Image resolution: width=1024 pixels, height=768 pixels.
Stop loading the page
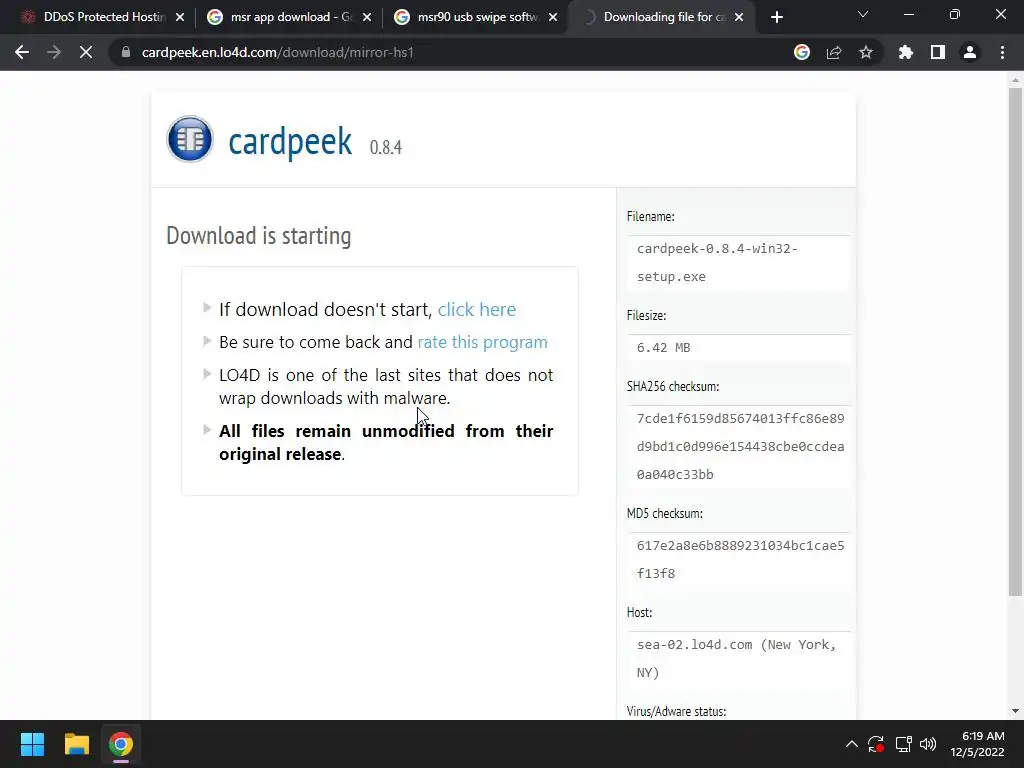coord(86,52)
